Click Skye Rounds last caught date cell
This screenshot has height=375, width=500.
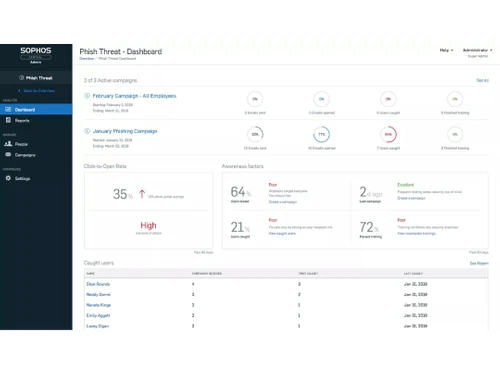click(415, 284)
